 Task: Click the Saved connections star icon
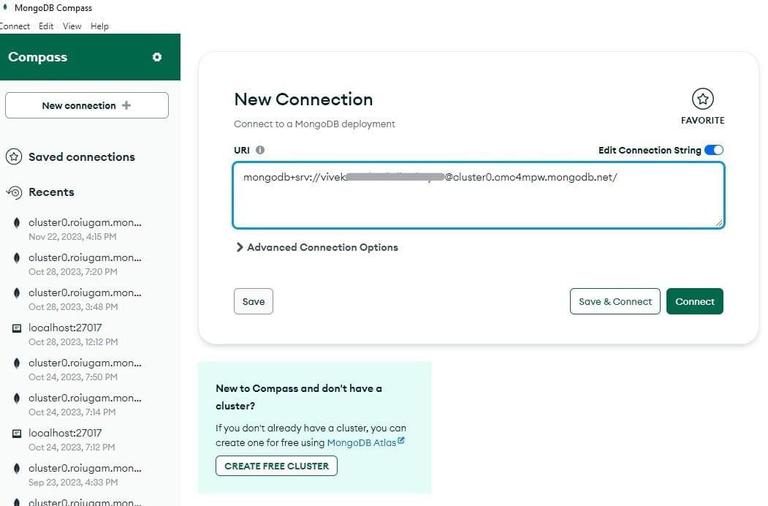(14, 157)
